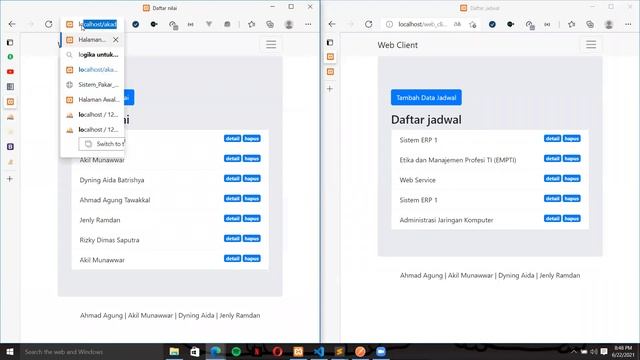
Task: Open favorites in left browser window toolbar
Action: point(251,24)
